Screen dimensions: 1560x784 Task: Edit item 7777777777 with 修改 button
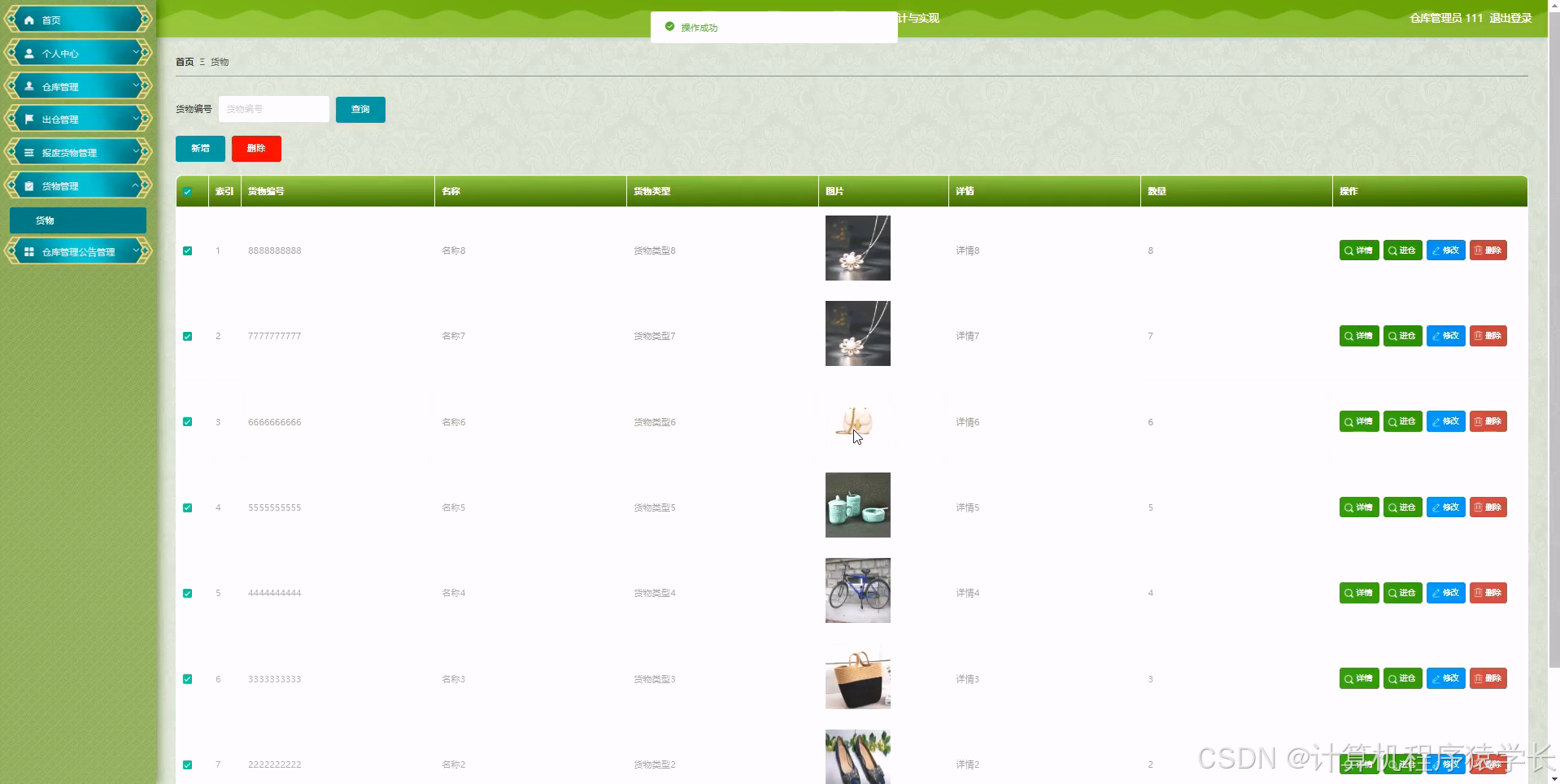tap(1445, 336)
